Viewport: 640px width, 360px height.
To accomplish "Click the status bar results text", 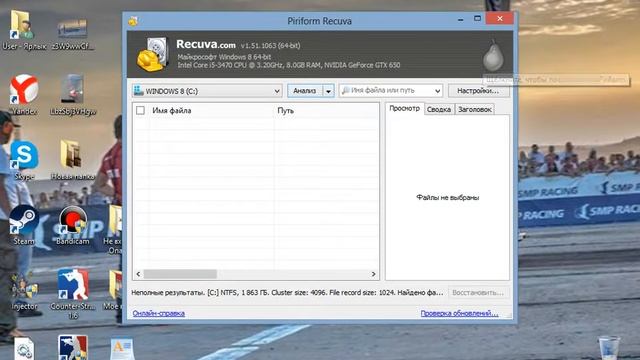I will tap(287, 293).
